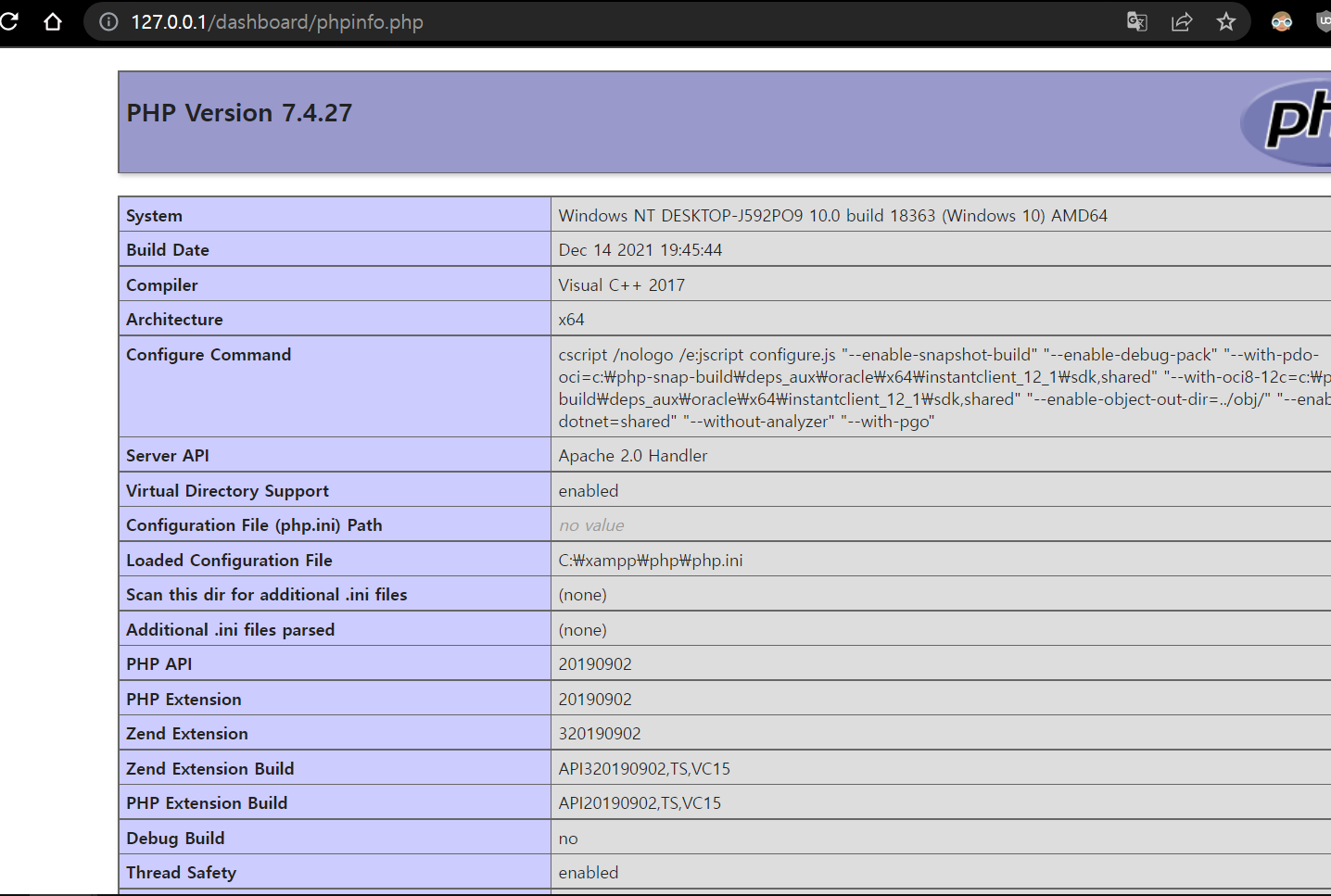Select enabled value for Thread Safety

588,873
